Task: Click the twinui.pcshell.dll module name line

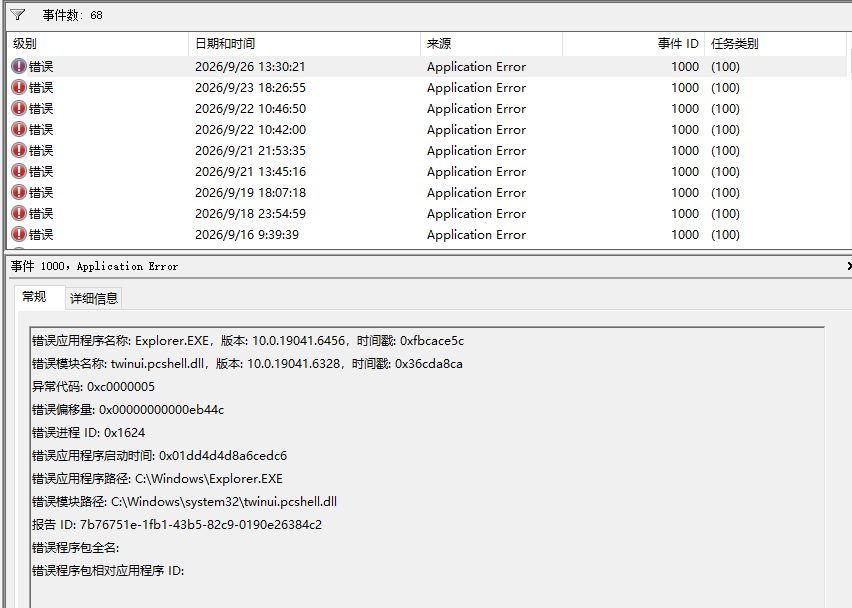Action: click(247, 363)
